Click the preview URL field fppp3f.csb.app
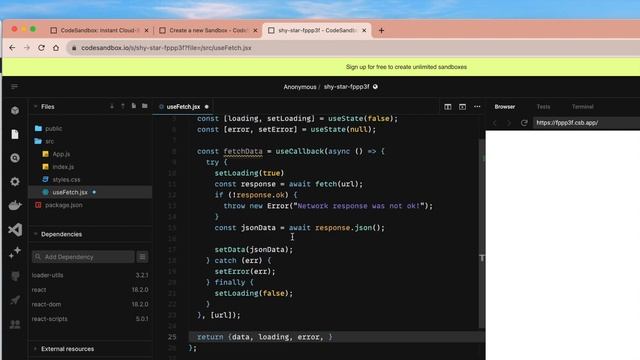 point(586,122)
